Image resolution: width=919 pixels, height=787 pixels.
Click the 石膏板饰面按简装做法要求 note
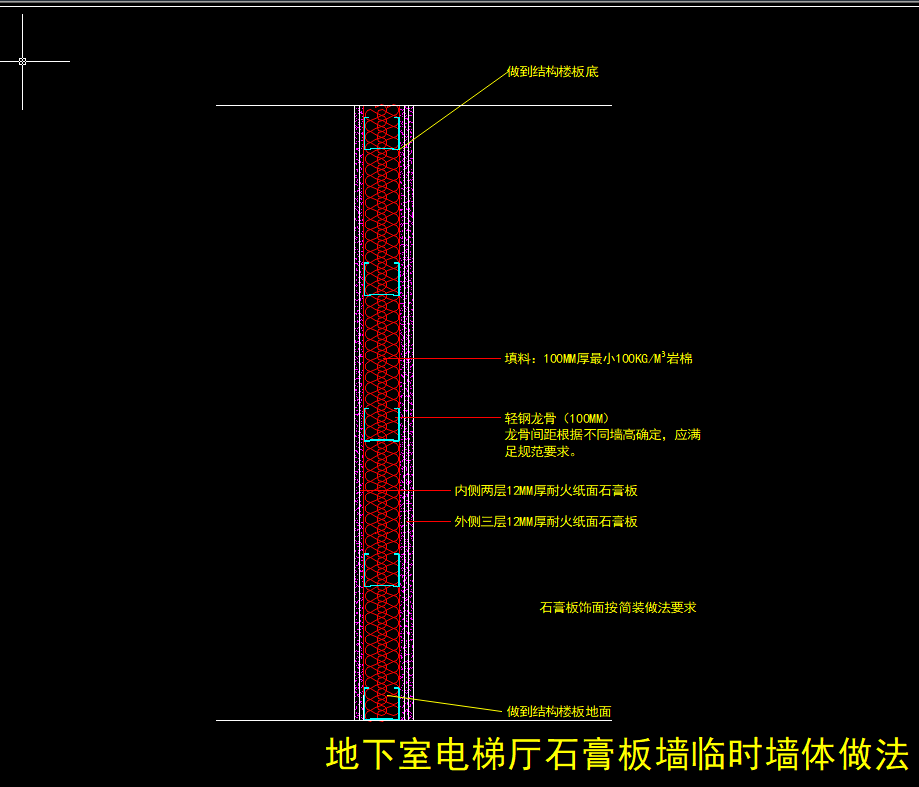tap(618, 607)
